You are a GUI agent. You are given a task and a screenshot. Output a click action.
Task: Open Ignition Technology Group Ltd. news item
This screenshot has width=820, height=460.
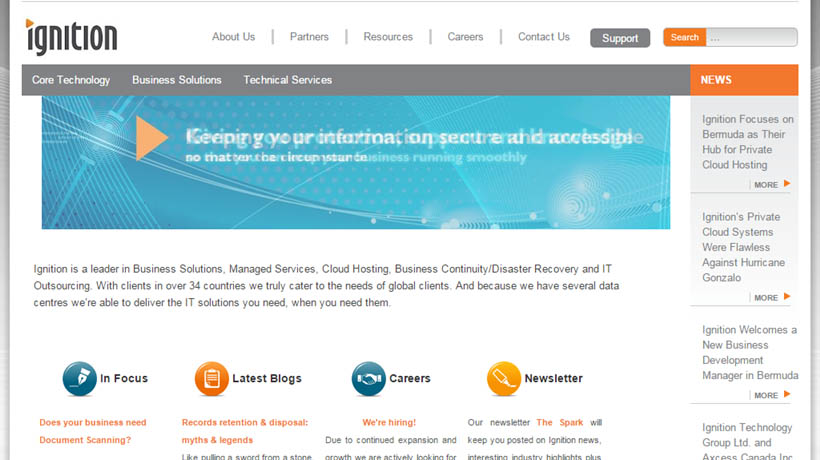747,442
